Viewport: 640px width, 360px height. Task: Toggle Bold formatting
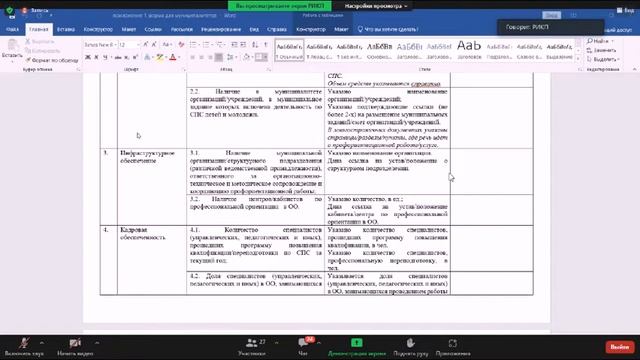[88, 57]
